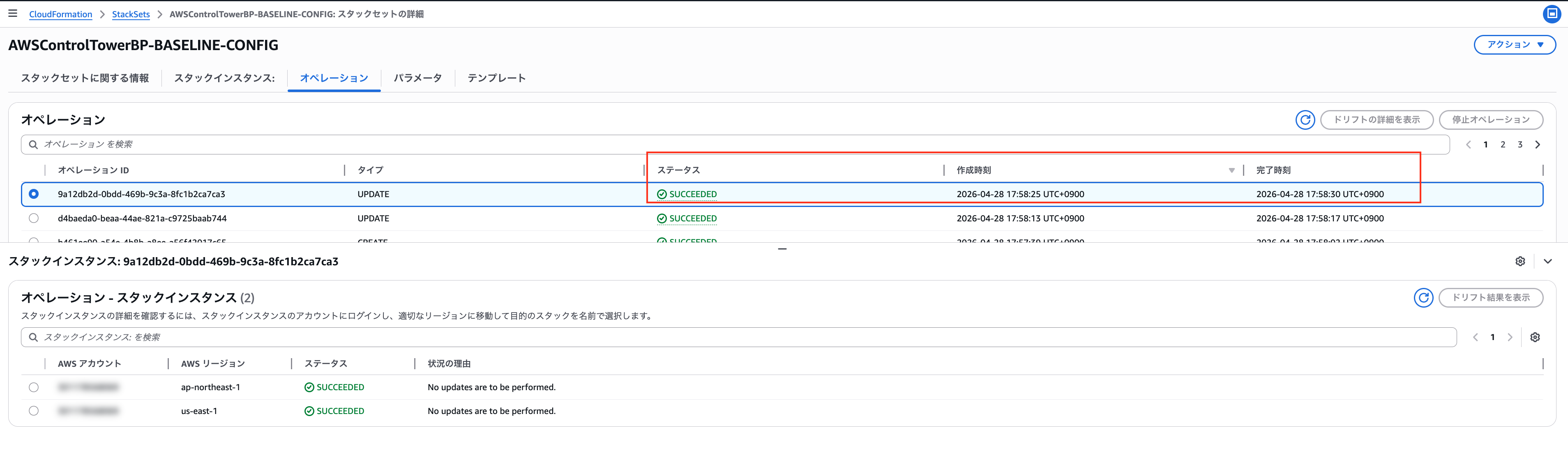This screenshot has width=1568, height=460.
Task: Open the アクション dropdown menu
Action: 1515,44
